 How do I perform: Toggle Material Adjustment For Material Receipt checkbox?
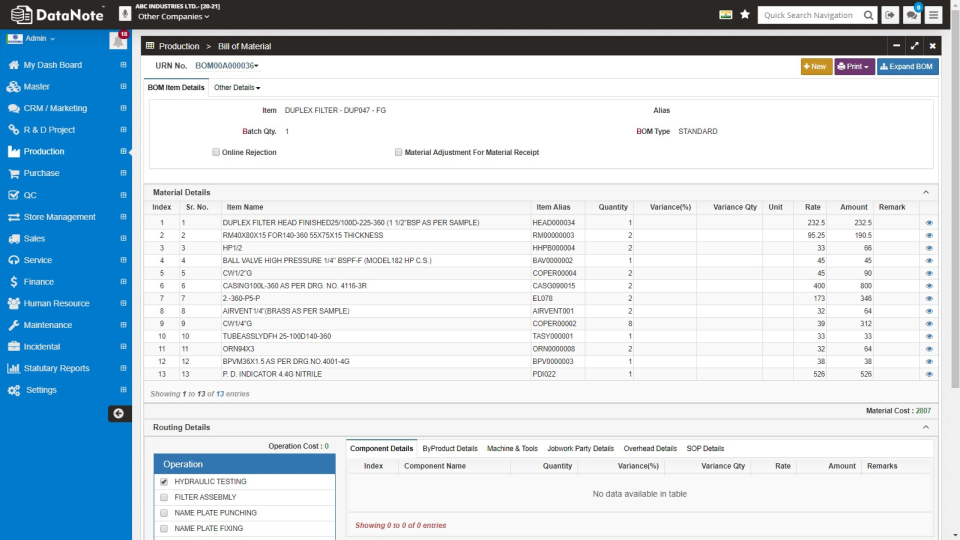point(399,152)
